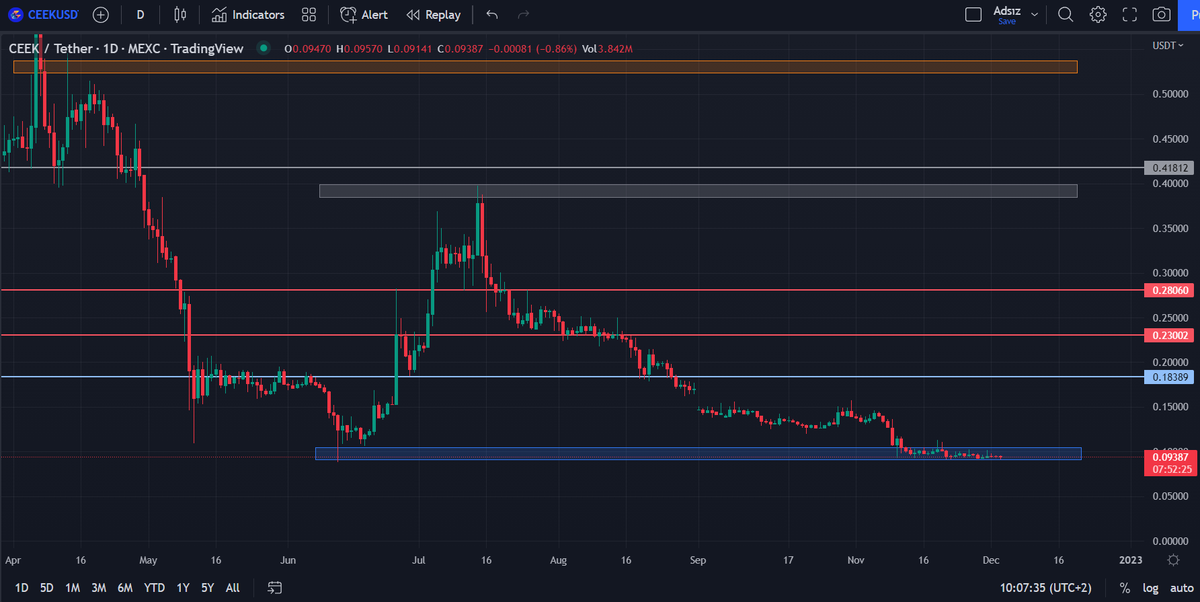Enter fullscreen mode
Image resolution: width=1200 pixels, height=602 pixels.
pyautogui.click(x=1130, y=15)
